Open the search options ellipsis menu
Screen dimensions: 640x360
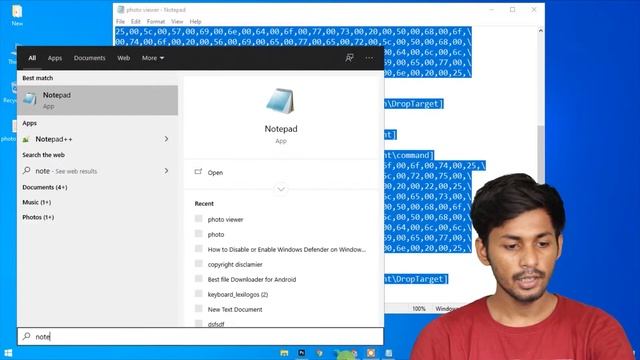(x=369, y=58)
